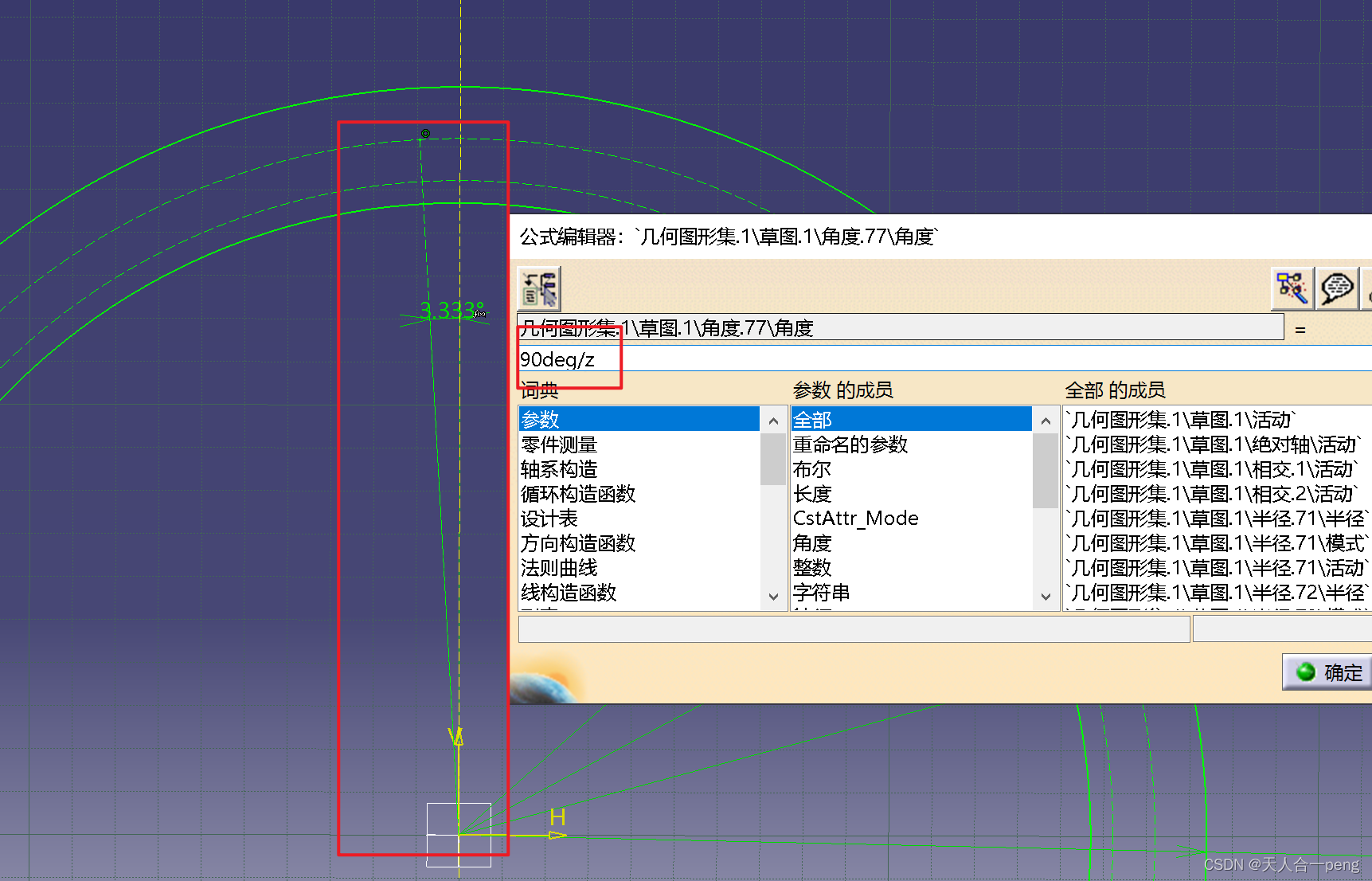Choose 字符串 in the parameter members list
Screen dimensions: 1372x881
point(822,593)
